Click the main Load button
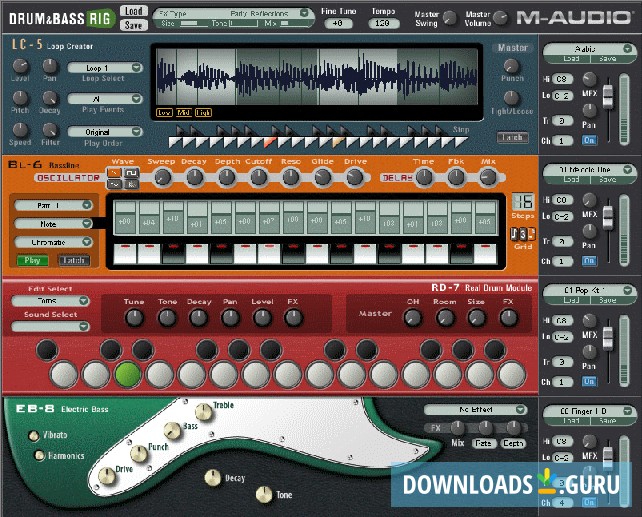 click(134, 11)
